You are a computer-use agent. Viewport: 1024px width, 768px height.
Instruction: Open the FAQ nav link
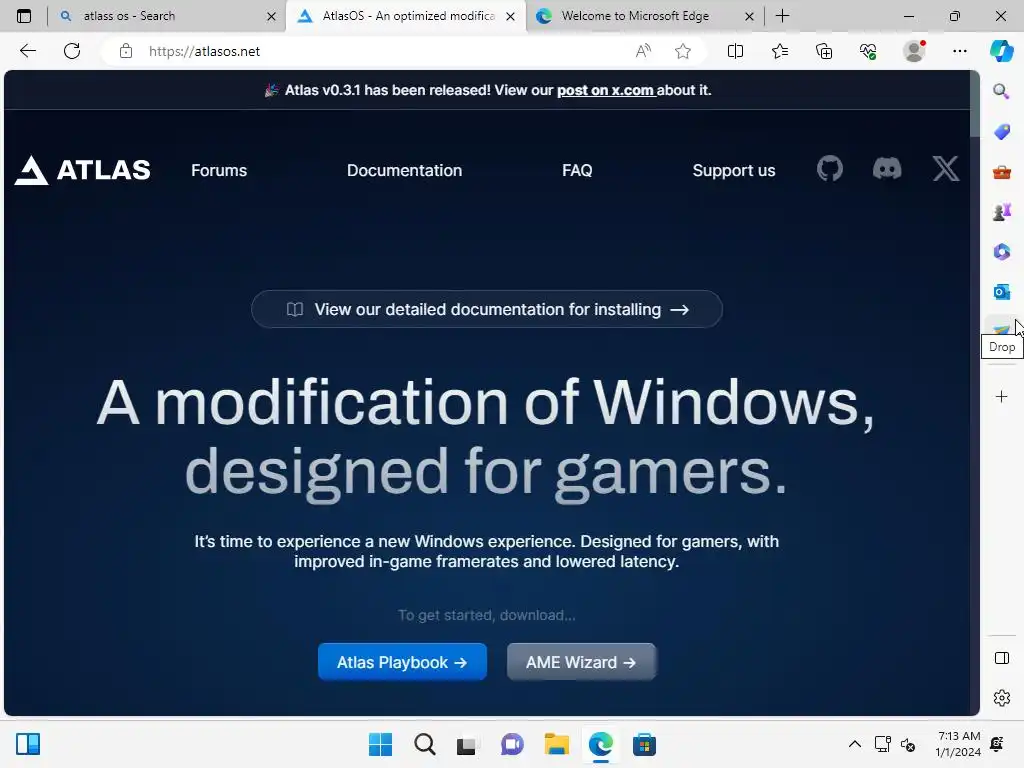point(577,170)
